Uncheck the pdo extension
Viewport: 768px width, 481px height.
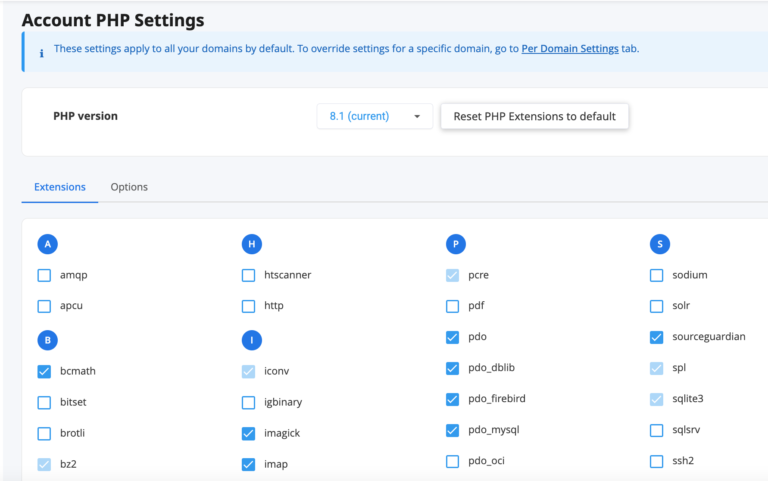coord(453,337)
